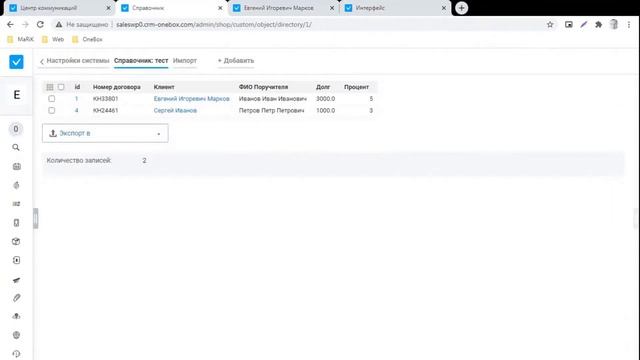Click the Not secure warning icon

point(59,24)
